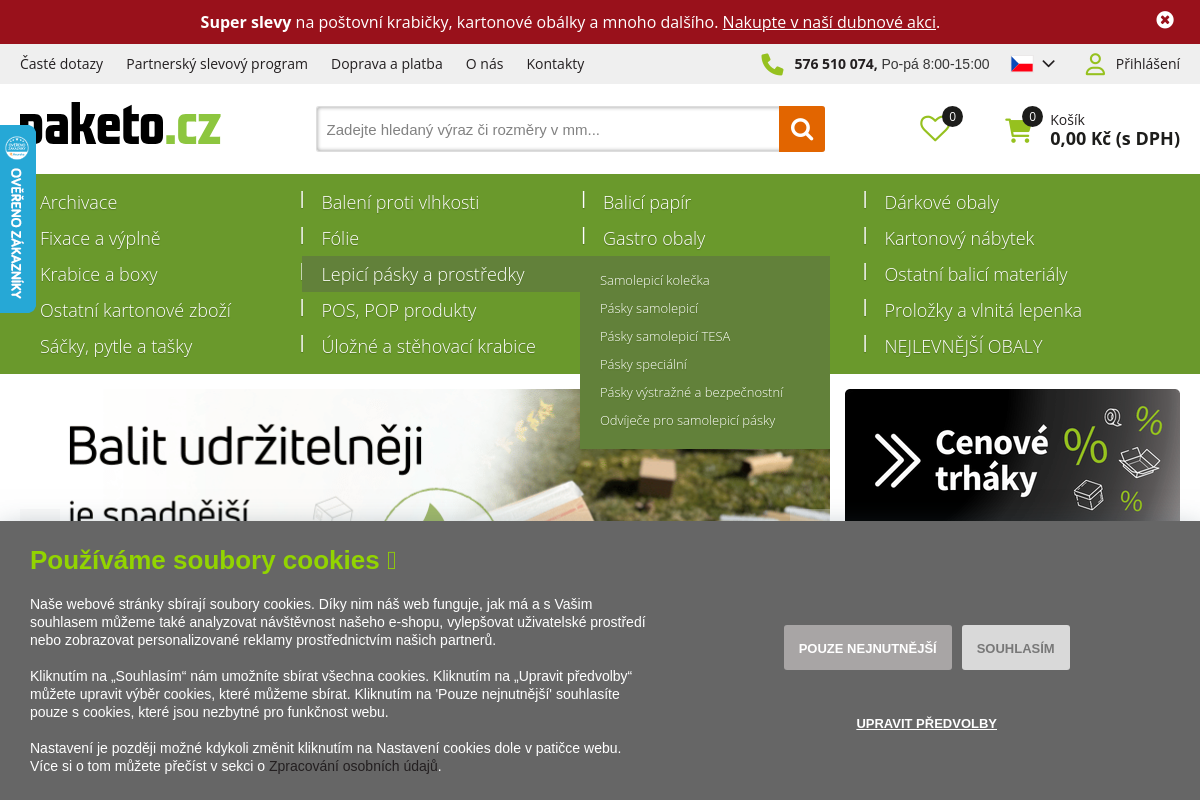
Task: Click UPRAVIT PŘEDVOLBY to customize cookies
Action: (926, 723)
